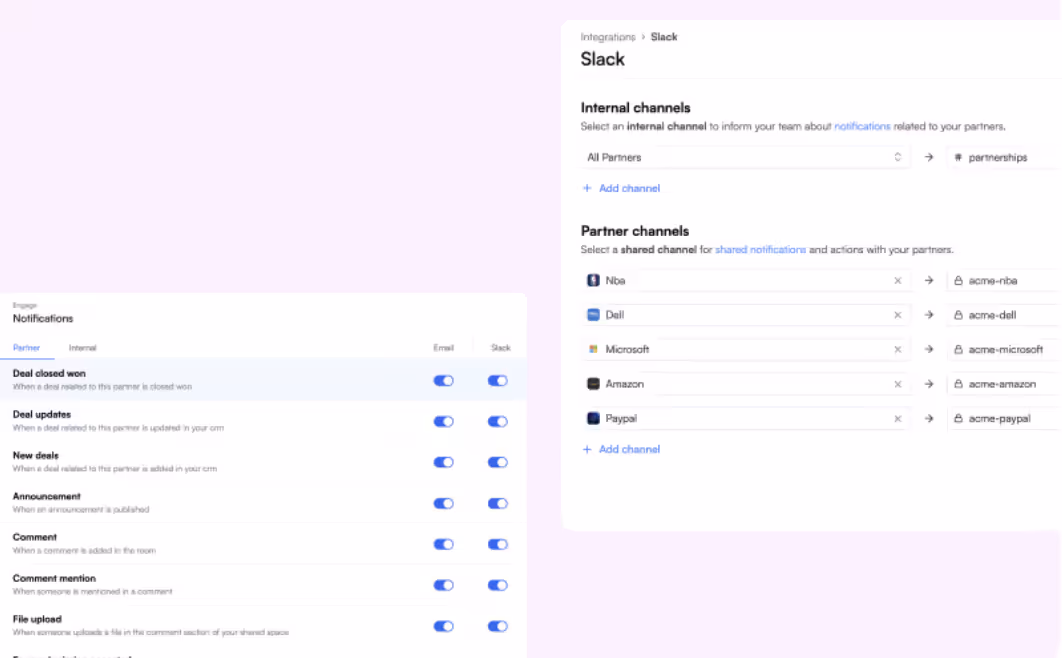Viewport: 1062px width, 658px height.
Task: Toggle Email for File upload
Action: coord(444,626)
